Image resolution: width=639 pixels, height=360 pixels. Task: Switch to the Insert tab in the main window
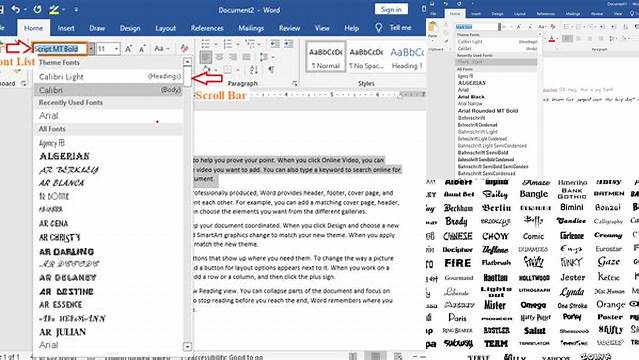(x=66, y=28)
